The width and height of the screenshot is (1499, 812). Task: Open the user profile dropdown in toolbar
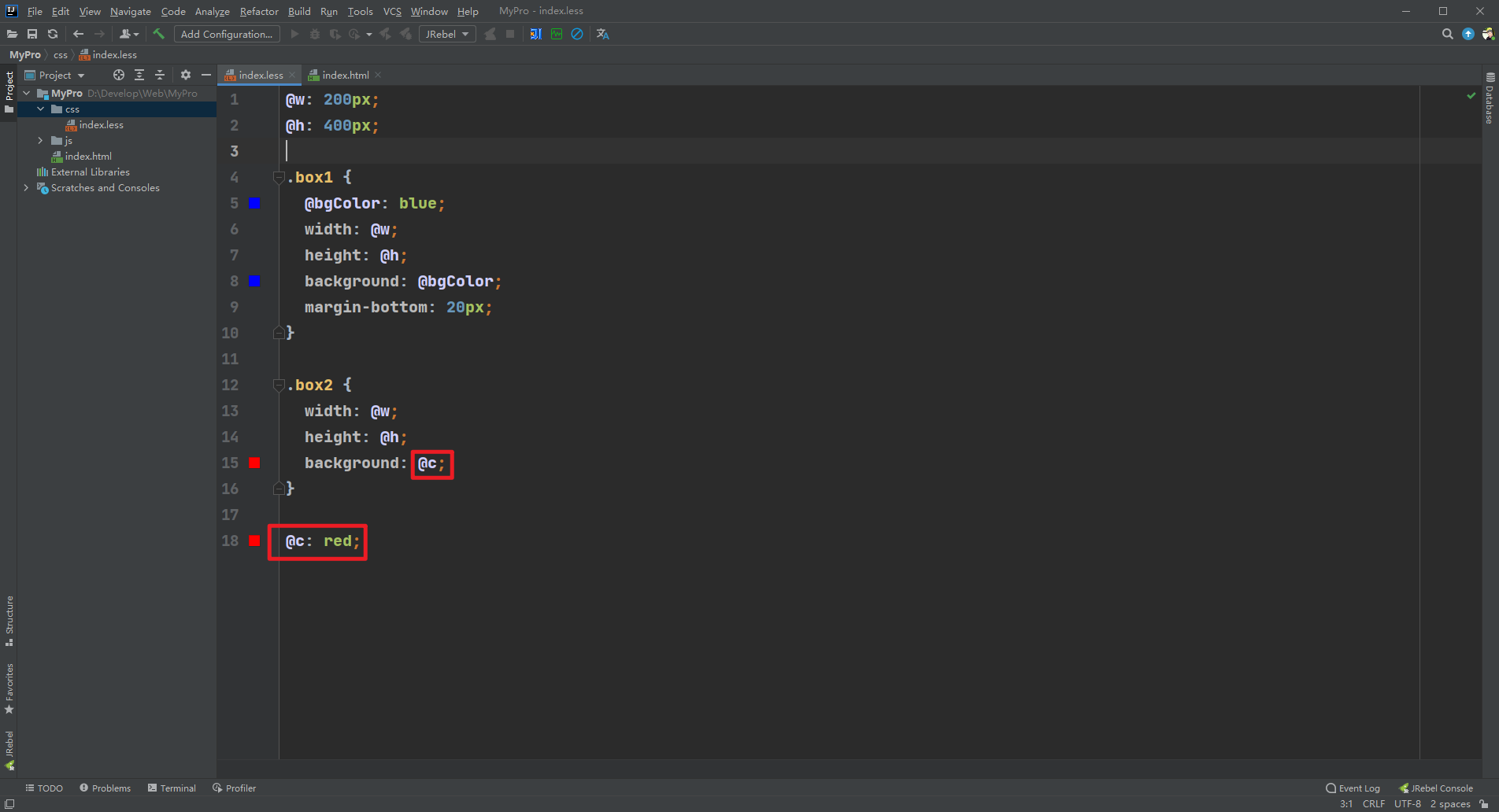(128, 34)
